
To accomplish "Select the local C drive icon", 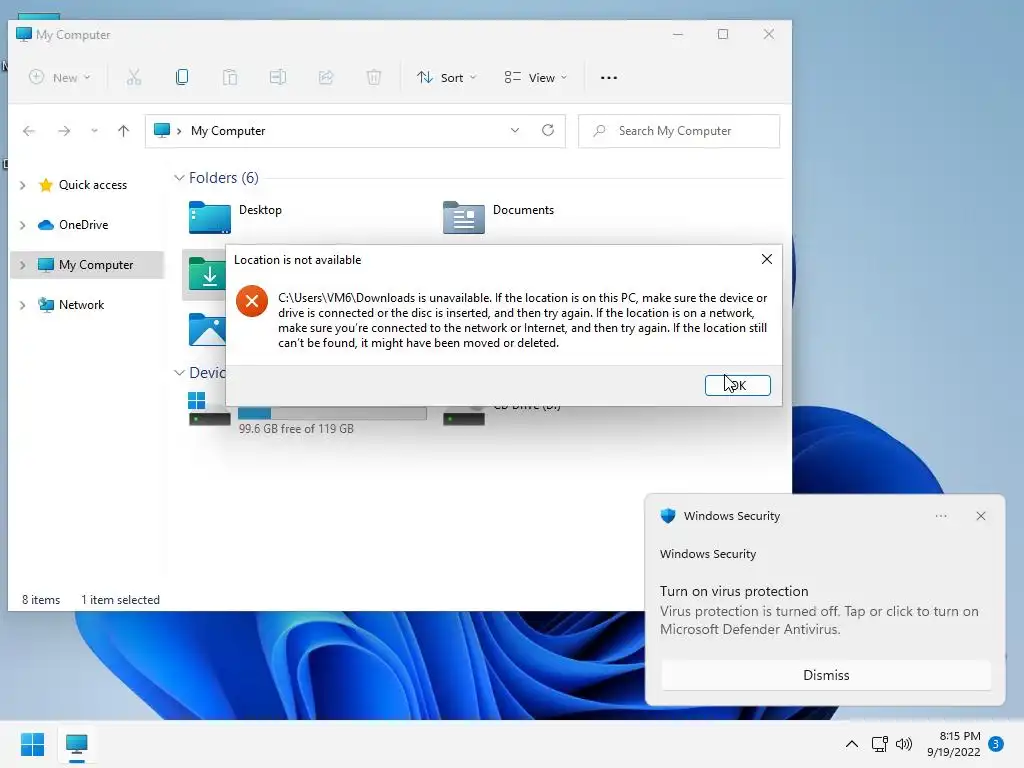I will click(x=209, y=409).
